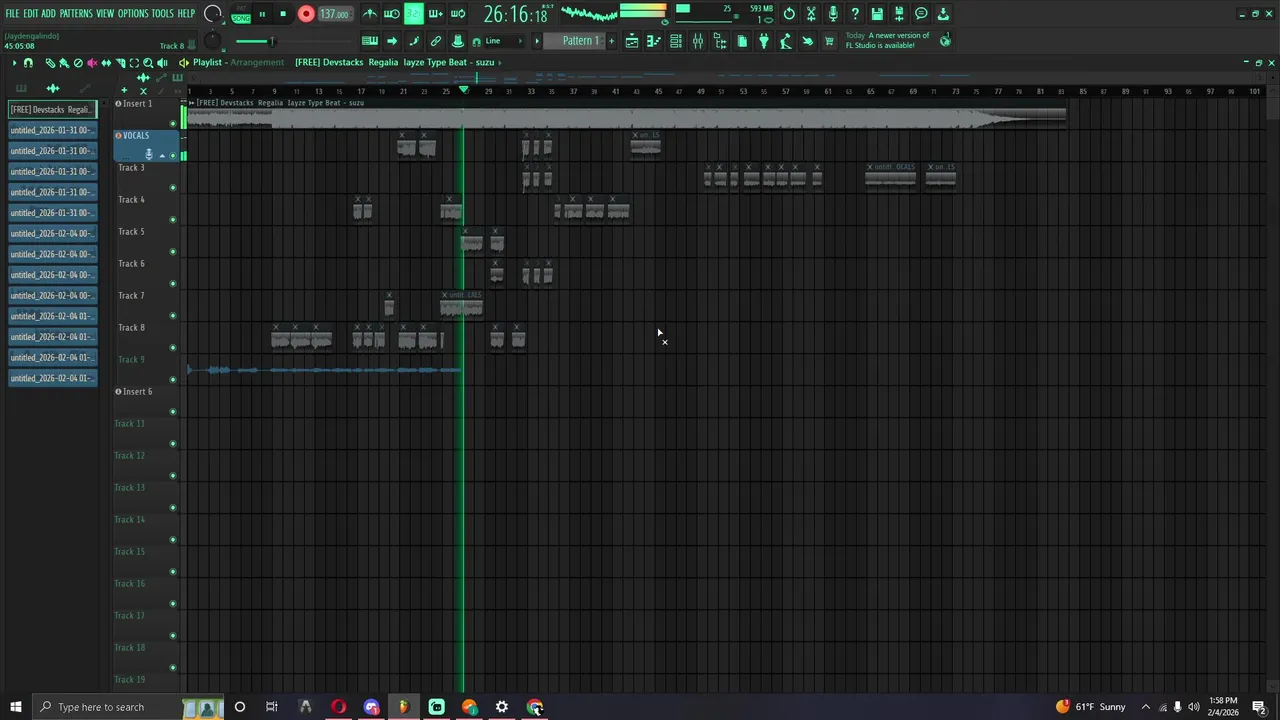The image size is (1280, 720).
Task: Click the red Record button
Action: click(306, 14)
